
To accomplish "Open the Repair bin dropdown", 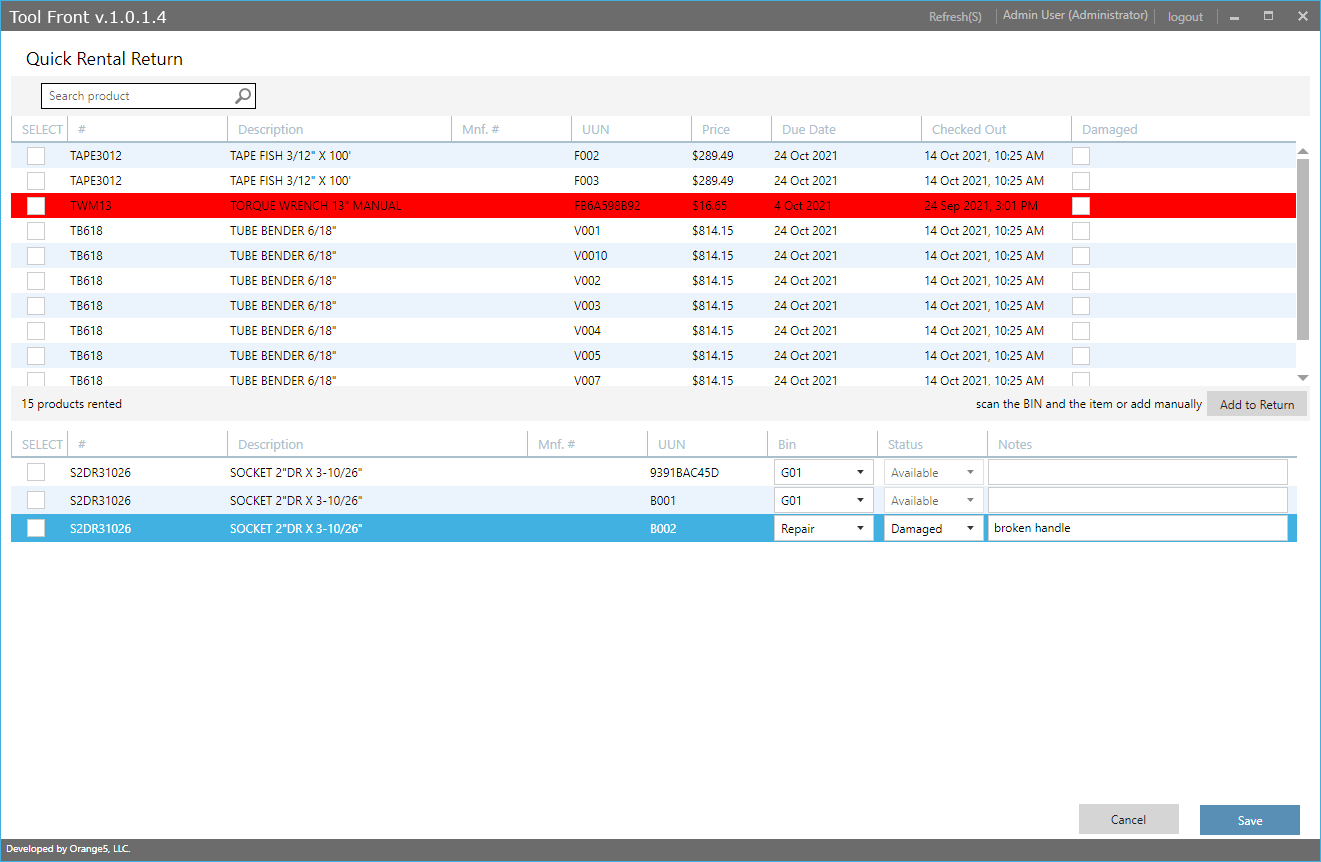I will coord(823,528).
